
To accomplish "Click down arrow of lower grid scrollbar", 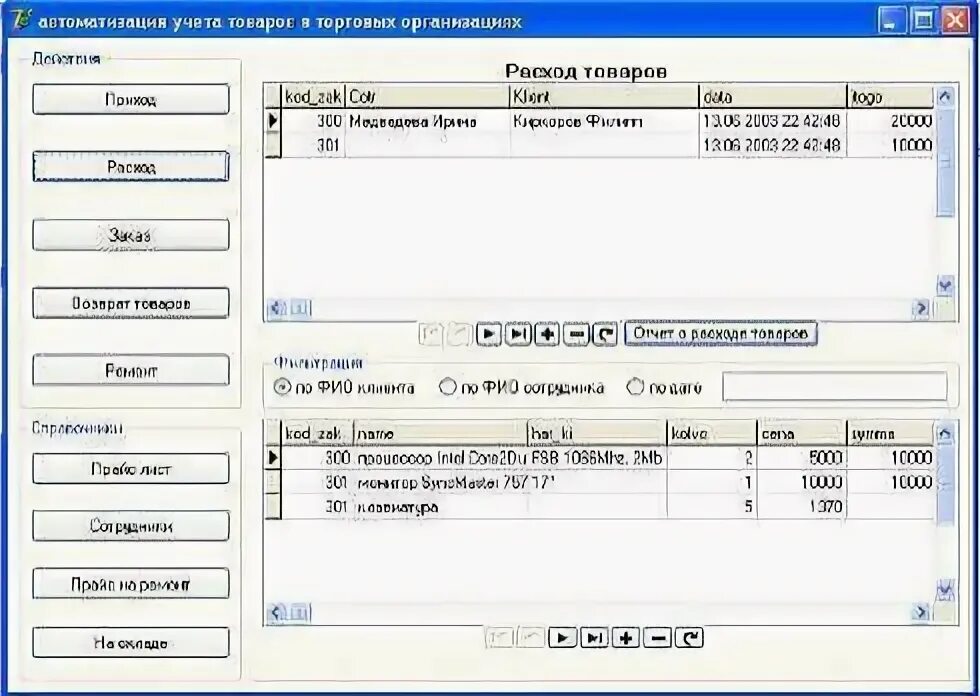I will click(945, 590).
